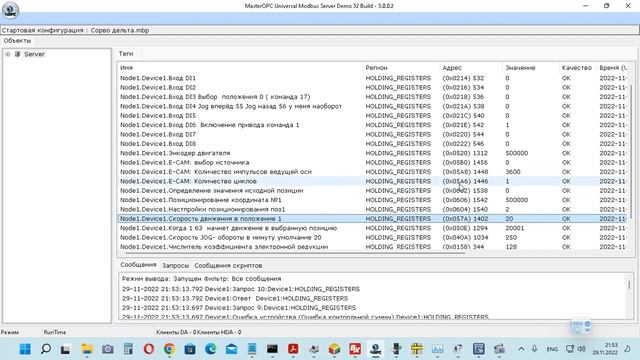Launch the Camera app from the taskbar
640x360 pixels.
107,349
